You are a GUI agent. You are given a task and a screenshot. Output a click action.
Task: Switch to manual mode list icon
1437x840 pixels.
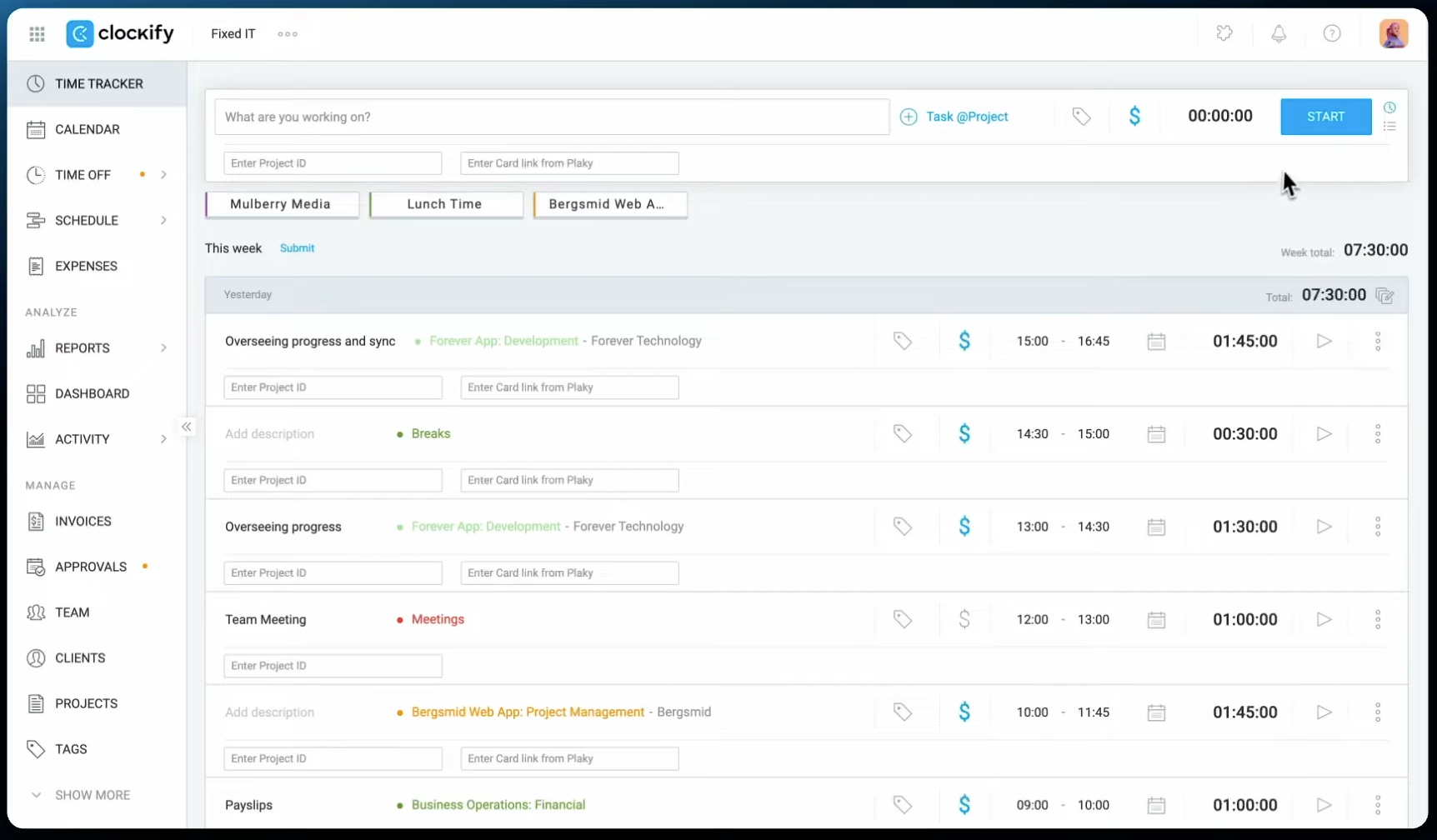[1389, 127]
